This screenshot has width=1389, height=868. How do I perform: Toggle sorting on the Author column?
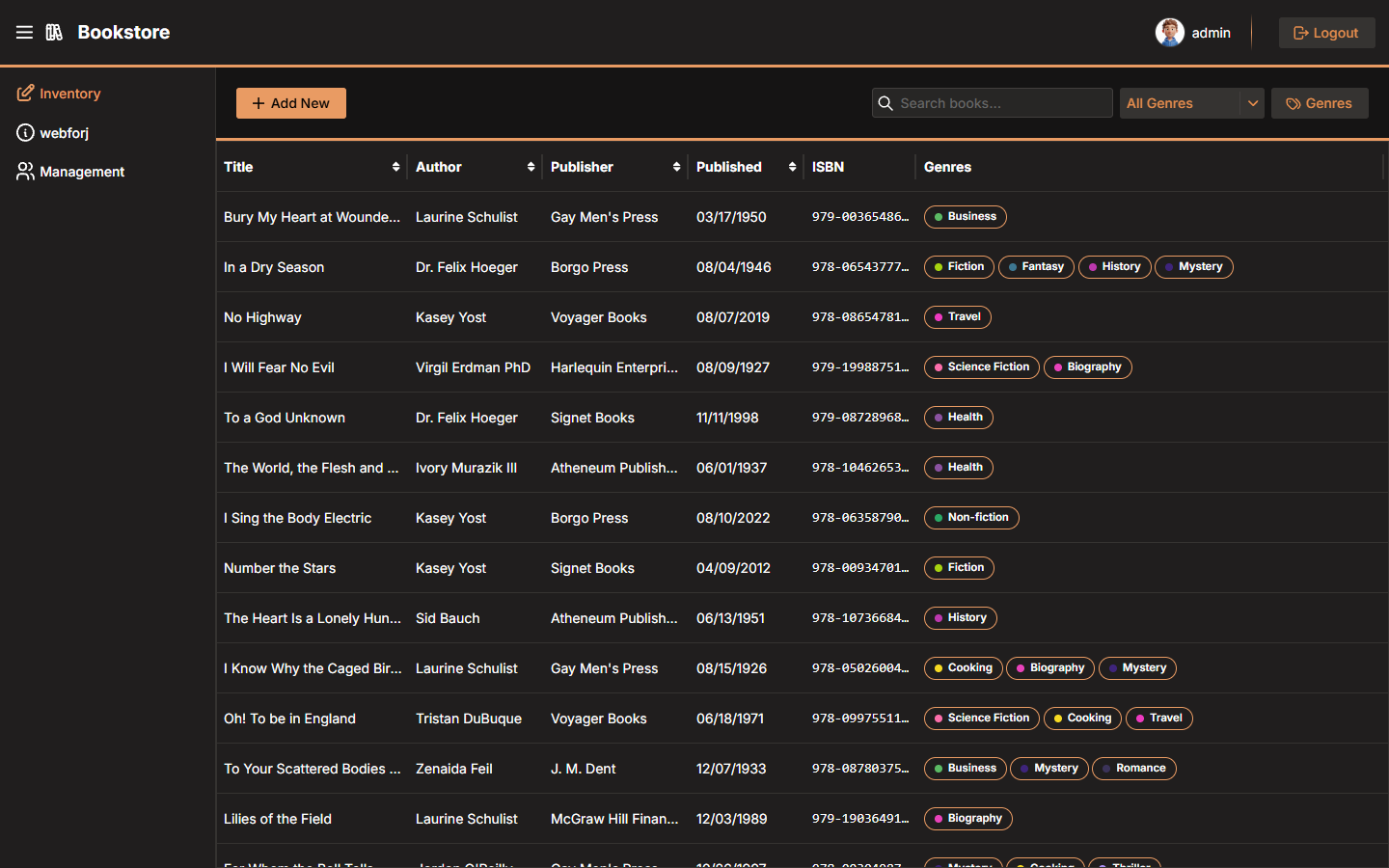pyautogui.click(x=531, y=166)
